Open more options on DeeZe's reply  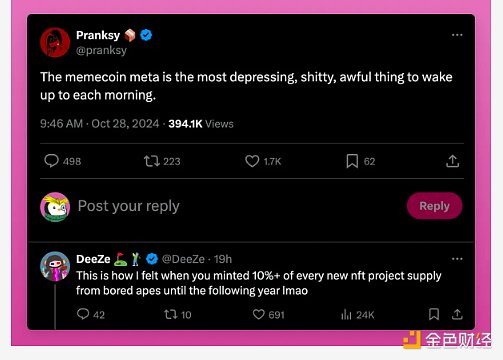coord(457,259)
